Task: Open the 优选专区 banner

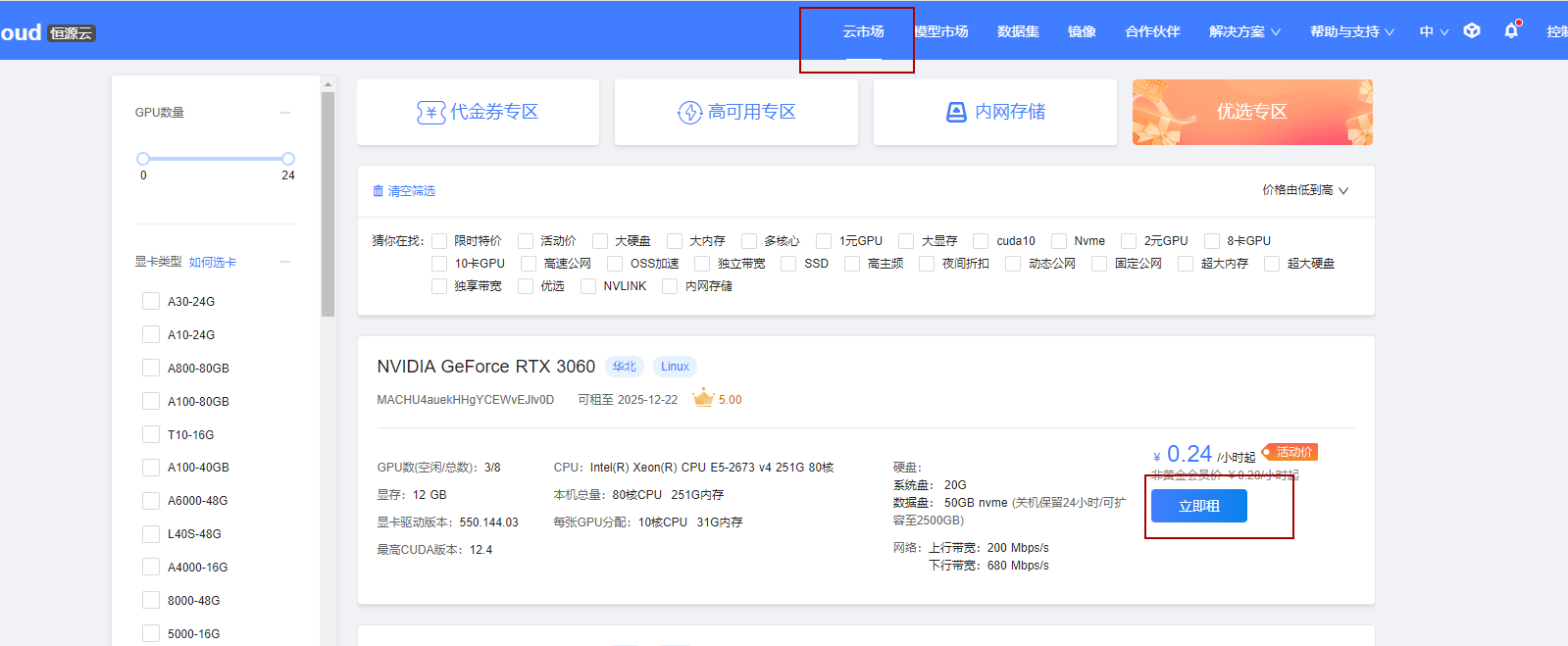Action: (1251, 113)
